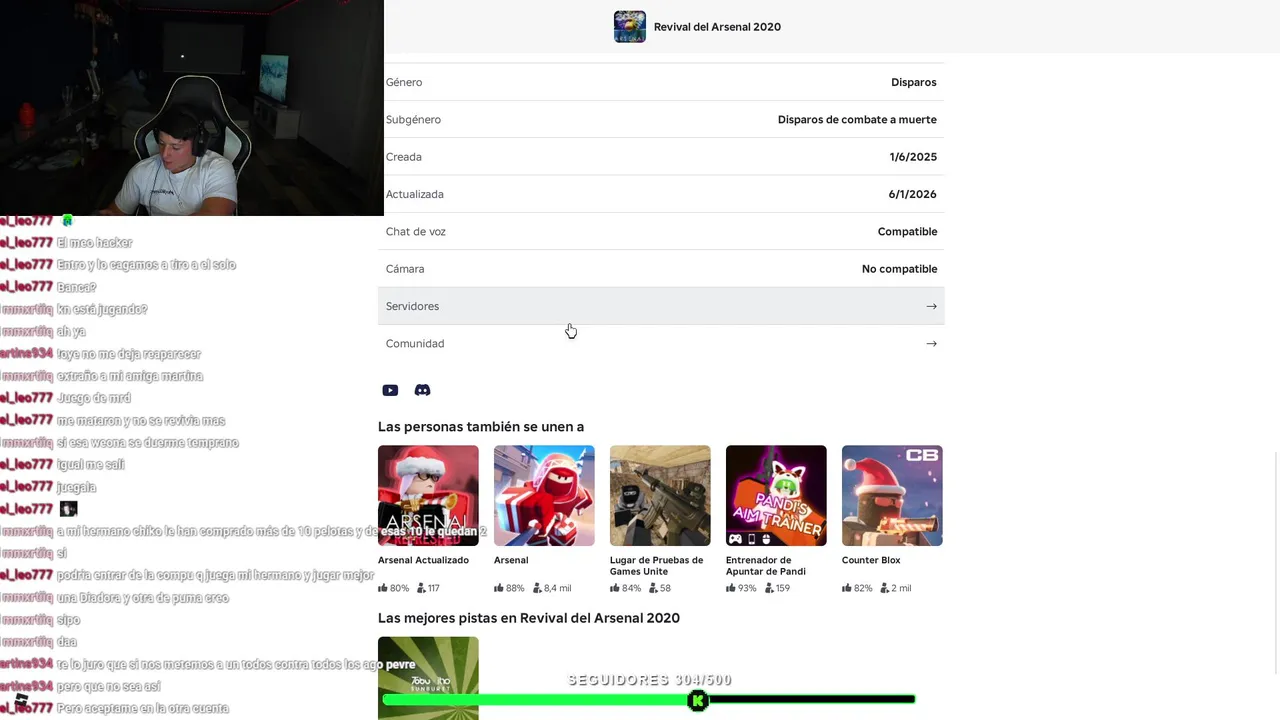Click the Counter Blox title link
This screenshot has width=1280, height=720.
(871, 560)
